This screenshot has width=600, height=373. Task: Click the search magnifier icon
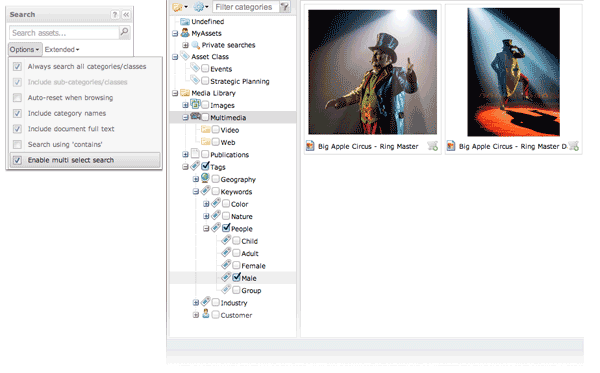pyautogui.click(x=124, y=32)
